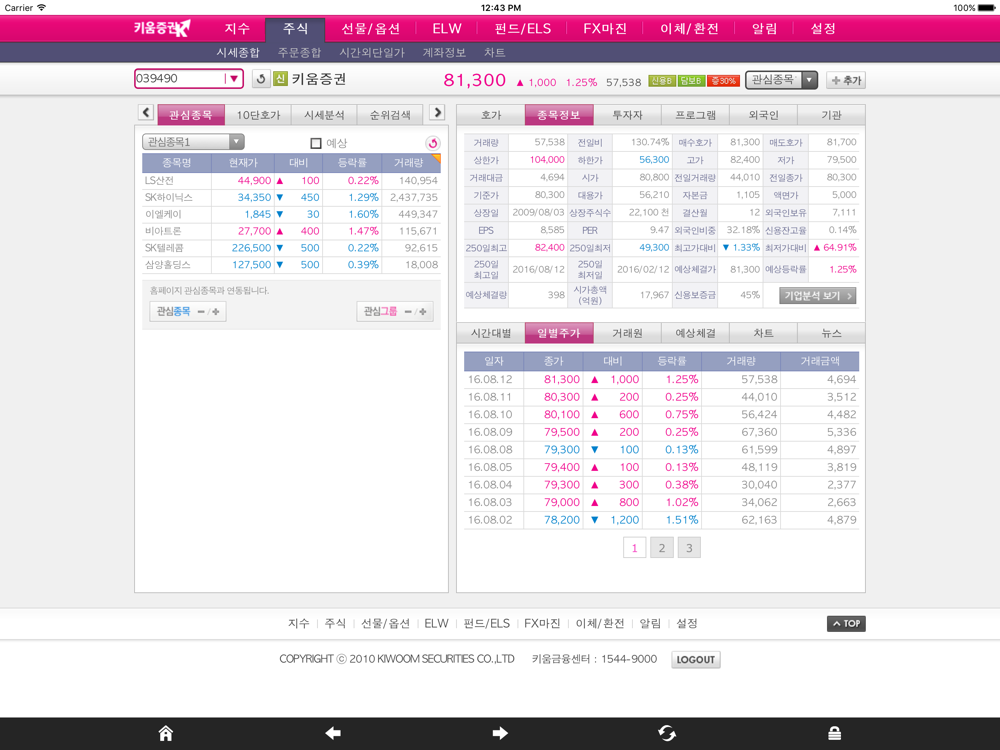Select the 주문종합 submenu
The image size is (1000, 750).
pos(299,52)
